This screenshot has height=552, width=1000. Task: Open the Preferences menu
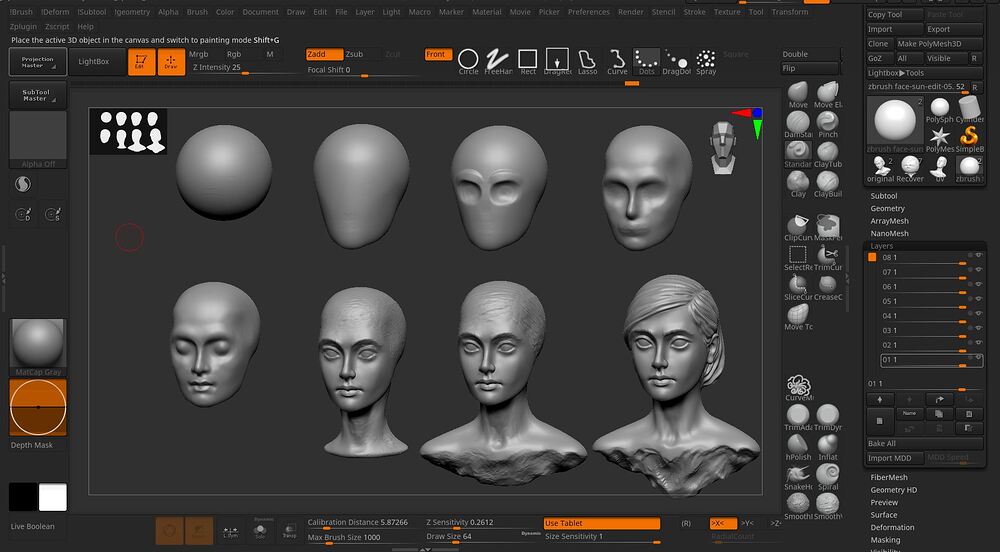(589, 12)
